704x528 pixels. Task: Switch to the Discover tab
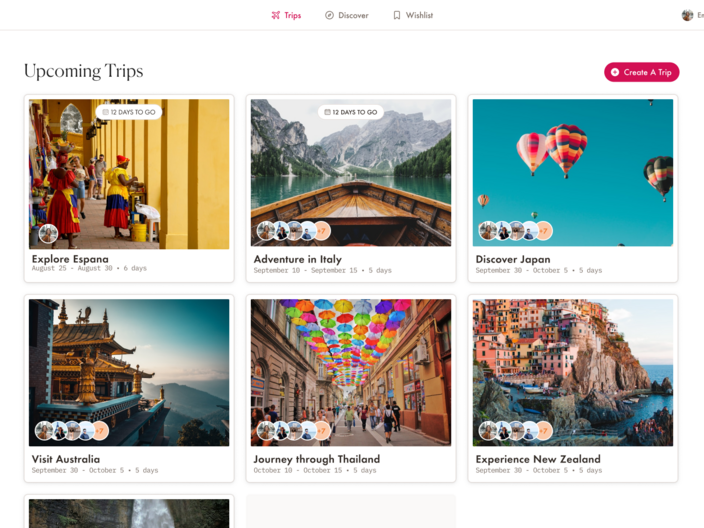tap(347, 15)
